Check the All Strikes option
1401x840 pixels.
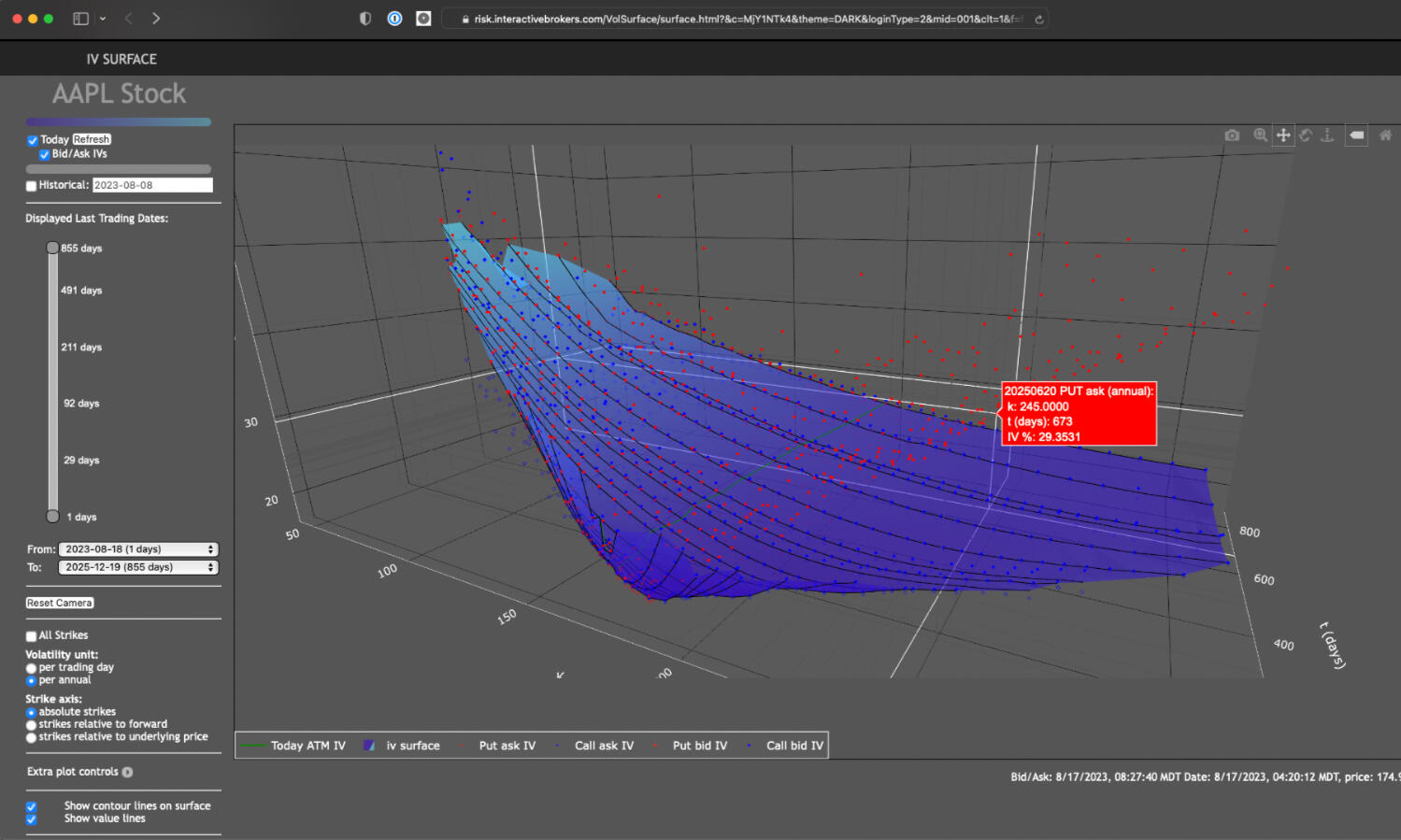point(31,636)
